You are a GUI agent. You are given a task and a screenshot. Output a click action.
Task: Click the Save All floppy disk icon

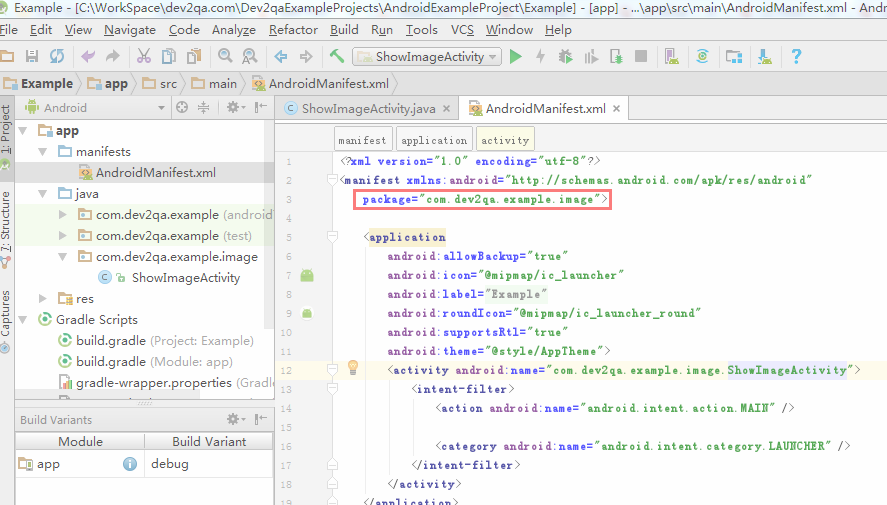32,57
